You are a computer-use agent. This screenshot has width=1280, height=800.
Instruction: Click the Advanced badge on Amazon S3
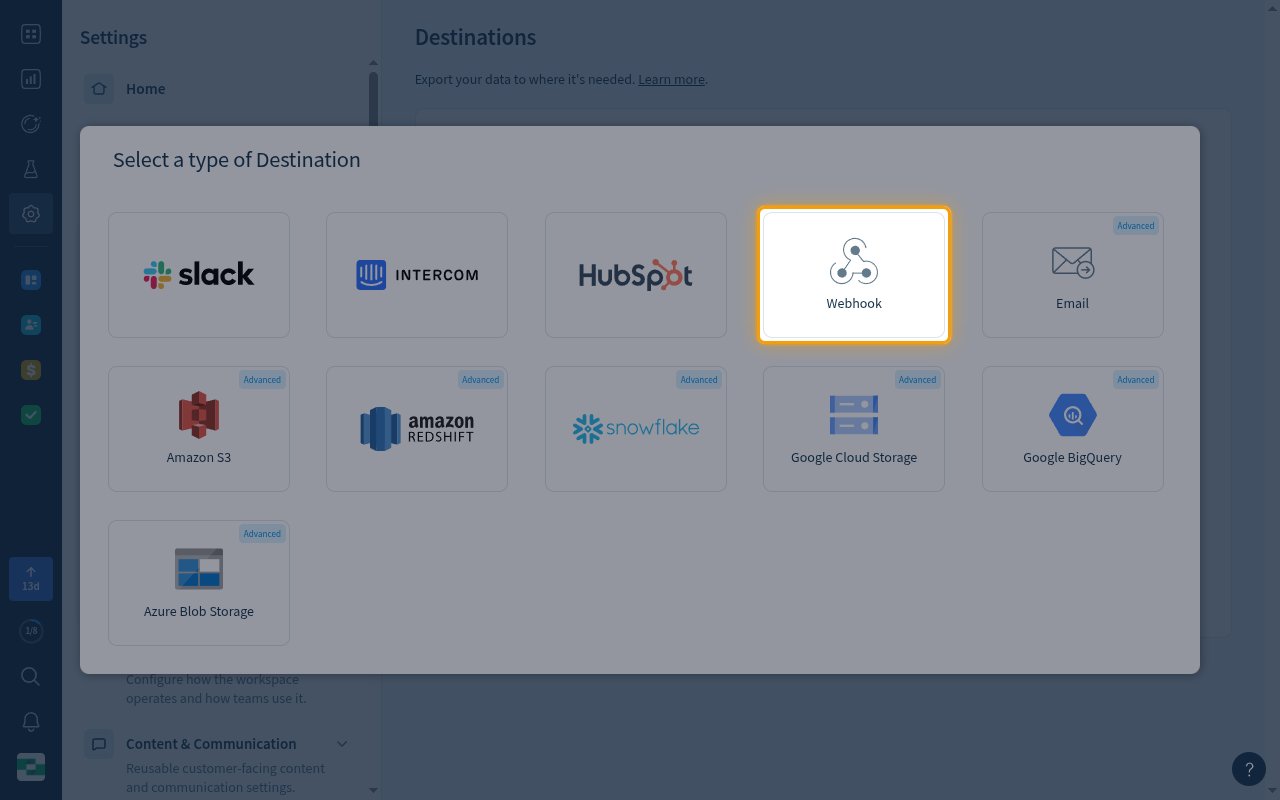coord(262,380)
